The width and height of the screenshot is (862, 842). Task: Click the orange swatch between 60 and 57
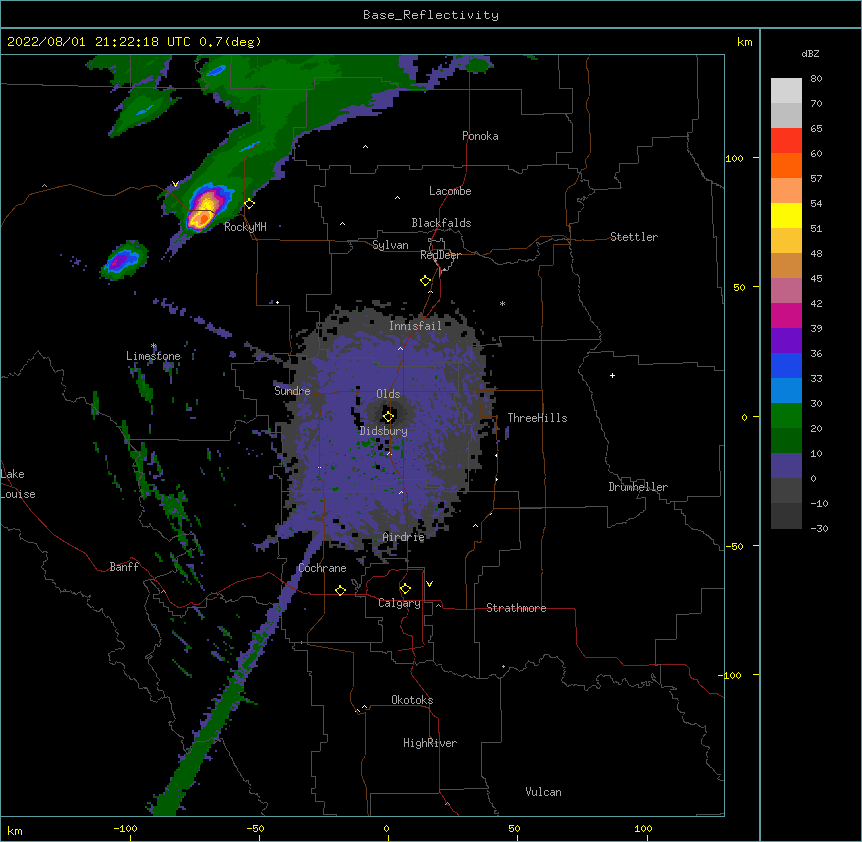(786, 166)
